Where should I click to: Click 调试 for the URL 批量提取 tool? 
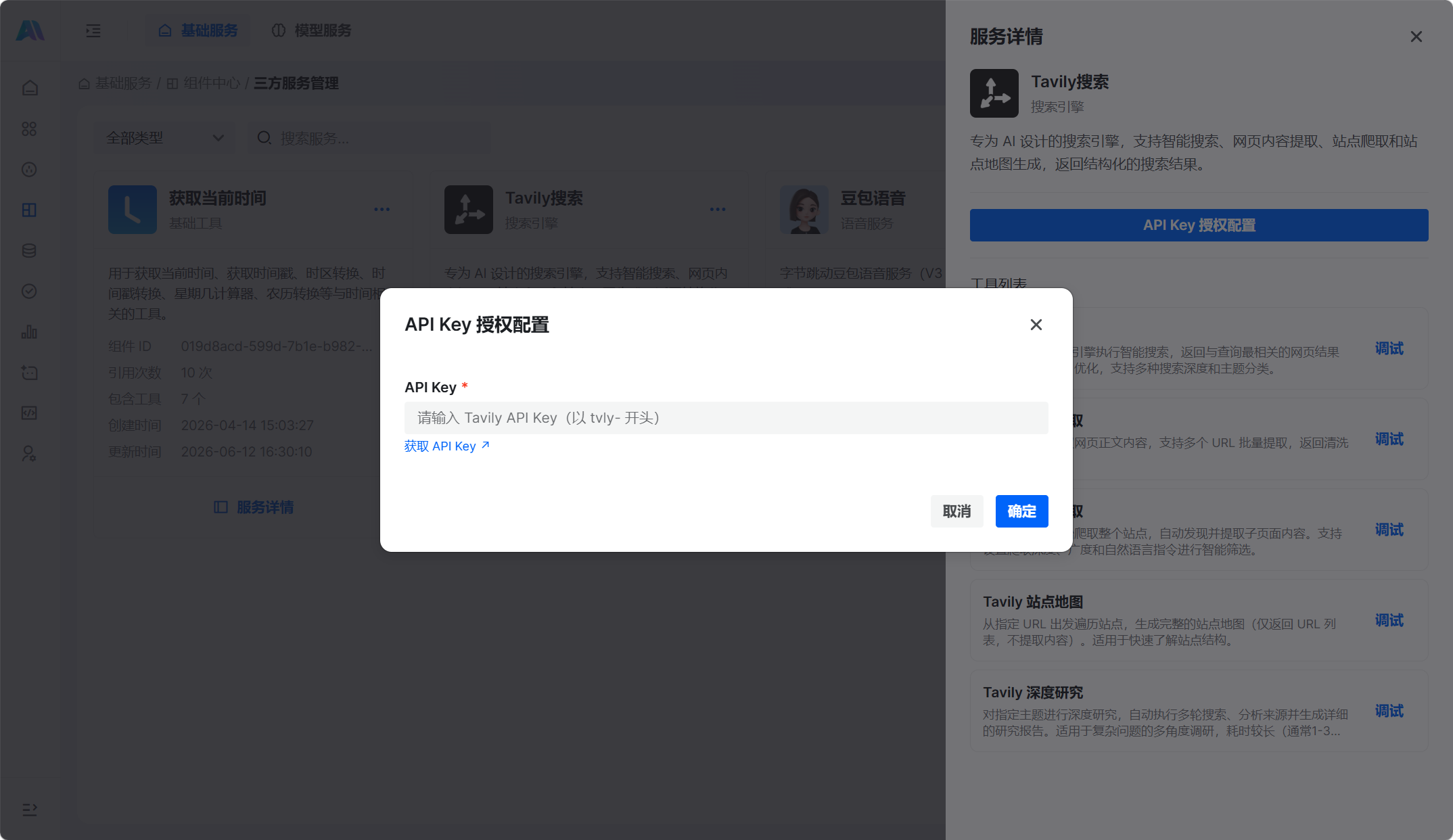1389,439
